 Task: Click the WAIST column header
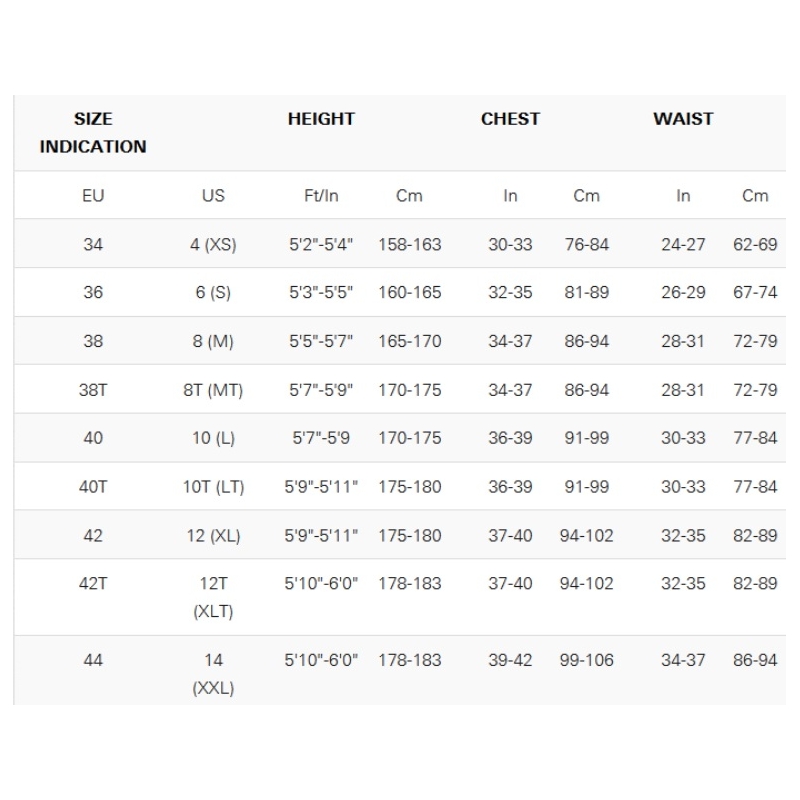pos(683,119)
